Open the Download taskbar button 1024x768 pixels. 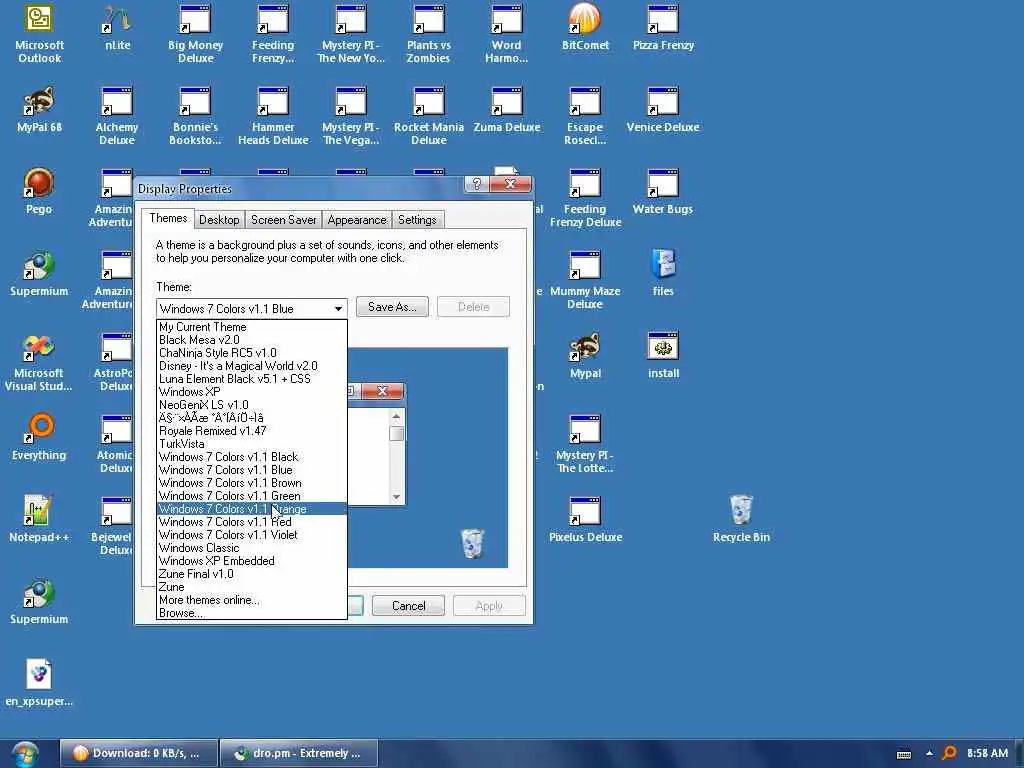[138, 753]
